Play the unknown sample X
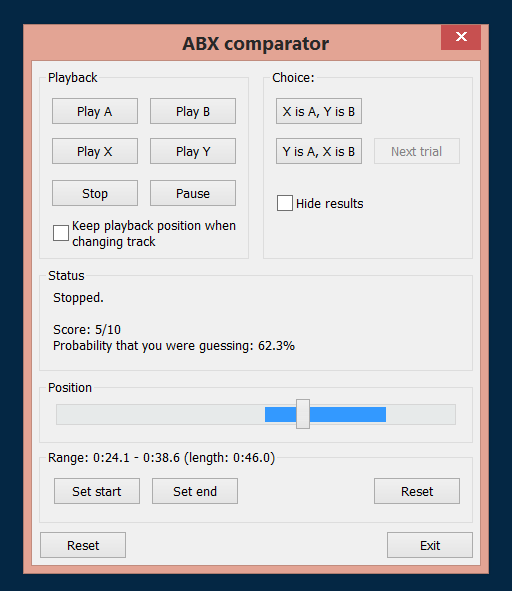 [95, 151]
